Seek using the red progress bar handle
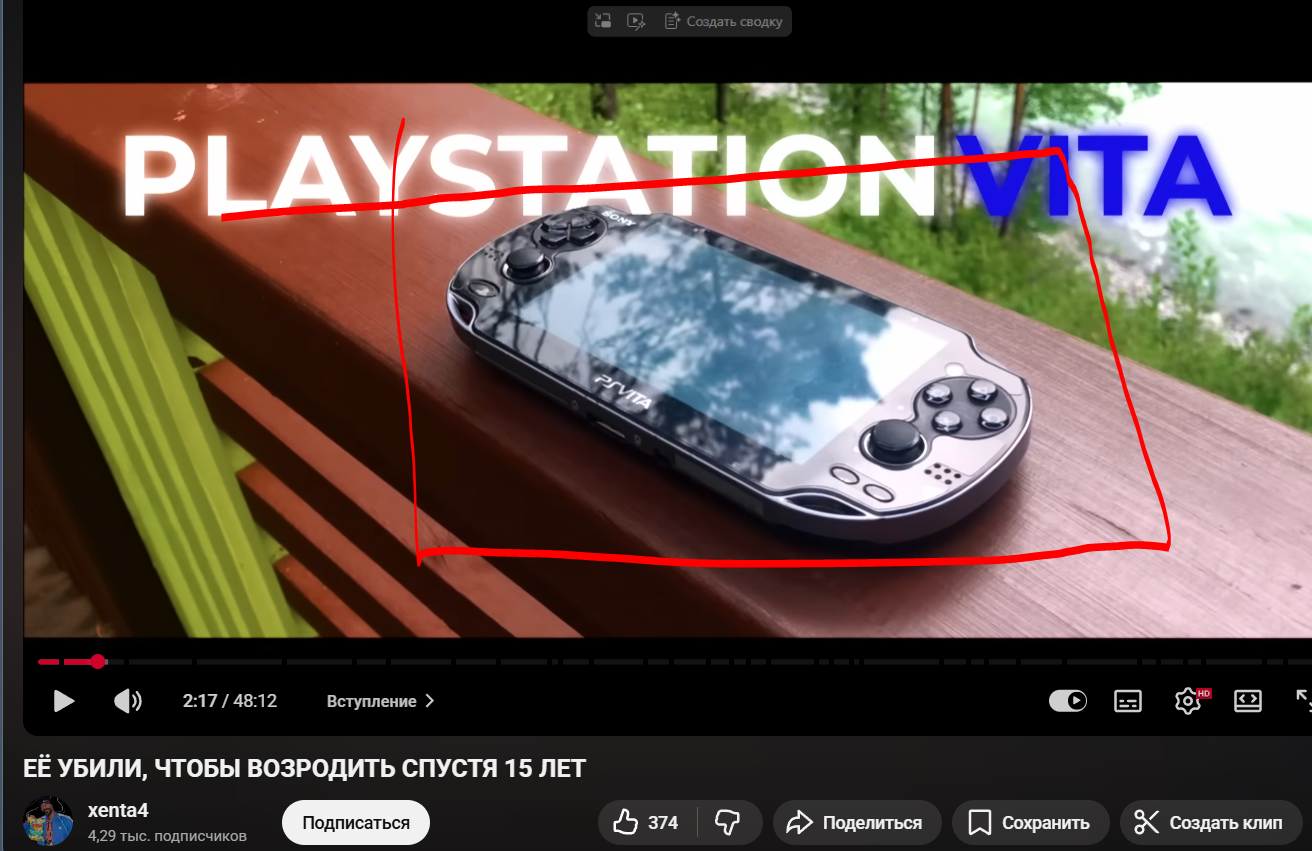Image resolution: width=1312 pixels, height=851 pixels. tap(98, 661)
